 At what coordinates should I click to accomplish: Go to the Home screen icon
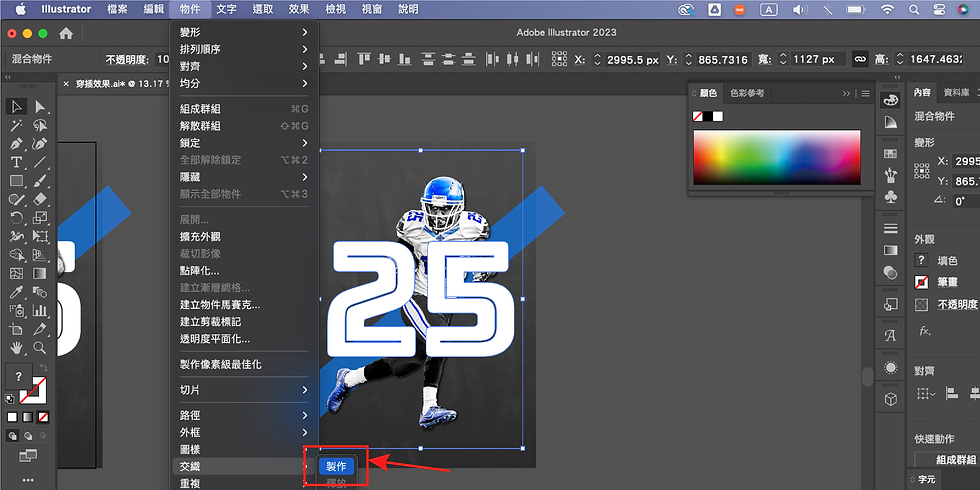pyautogui.click(x=66, y=33)
